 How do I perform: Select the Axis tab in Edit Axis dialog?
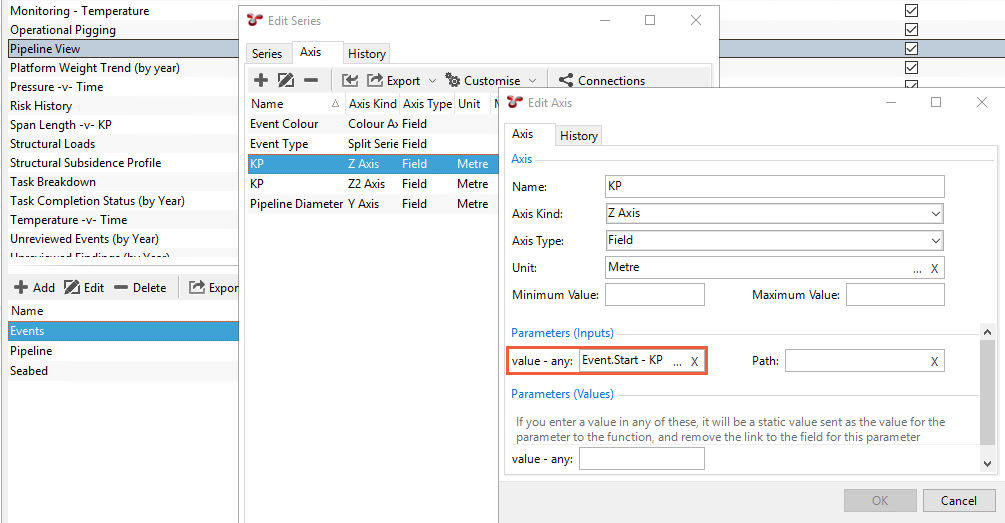click(x=522, y=134)
